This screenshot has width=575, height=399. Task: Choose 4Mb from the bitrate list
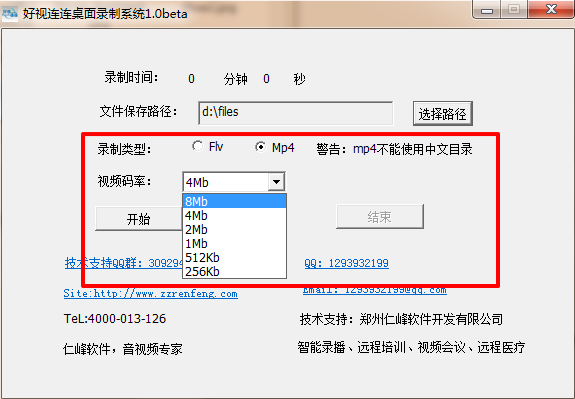click(x=234, y=216)
